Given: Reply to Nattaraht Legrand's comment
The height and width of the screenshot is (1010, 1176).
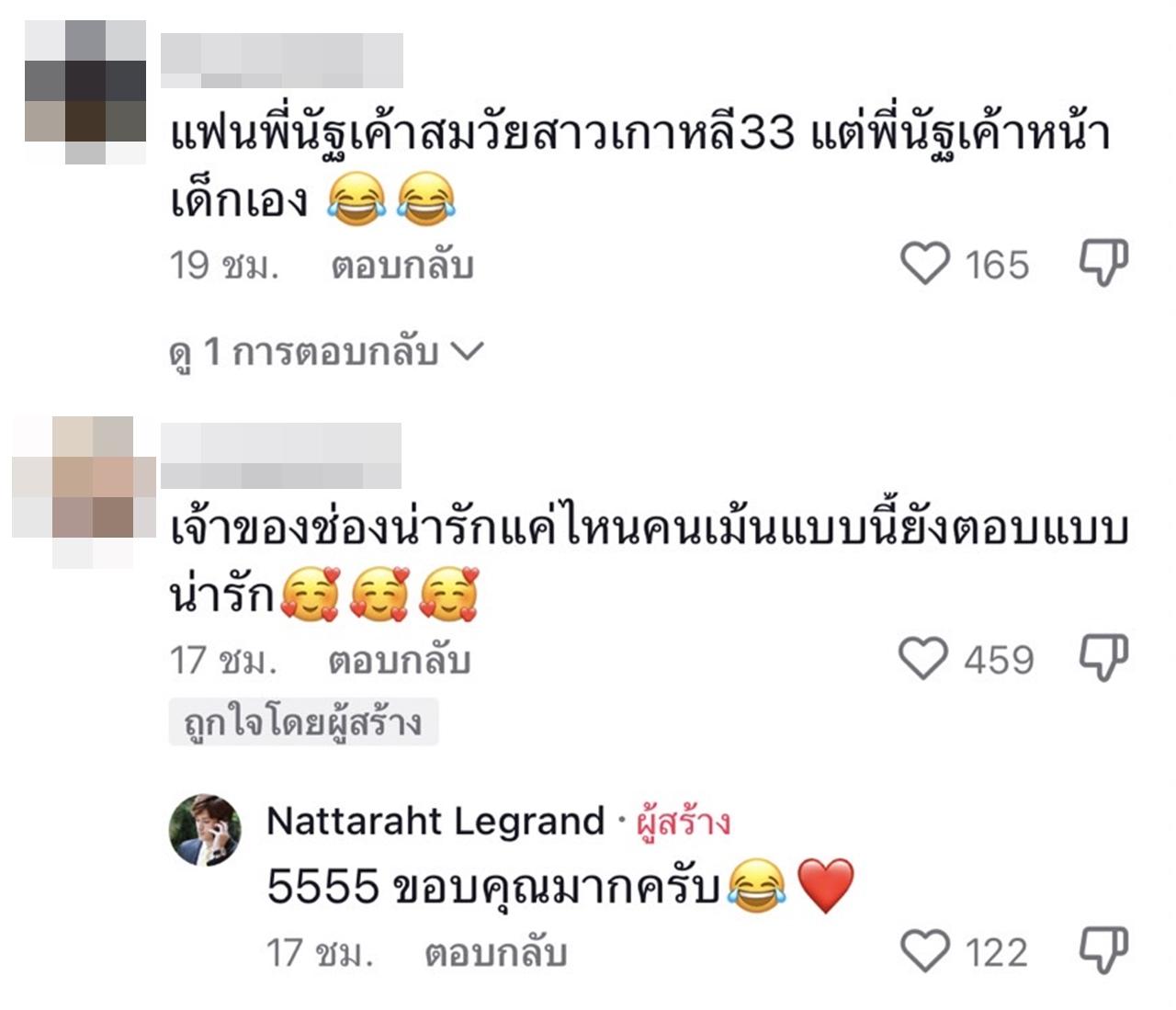Looking at the screenshot, I should click(495, 953).
